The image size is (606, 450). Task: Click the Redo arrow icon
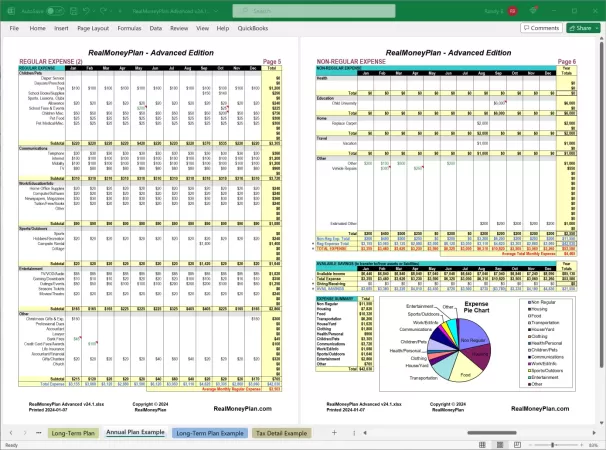click(x=105, y=11)
